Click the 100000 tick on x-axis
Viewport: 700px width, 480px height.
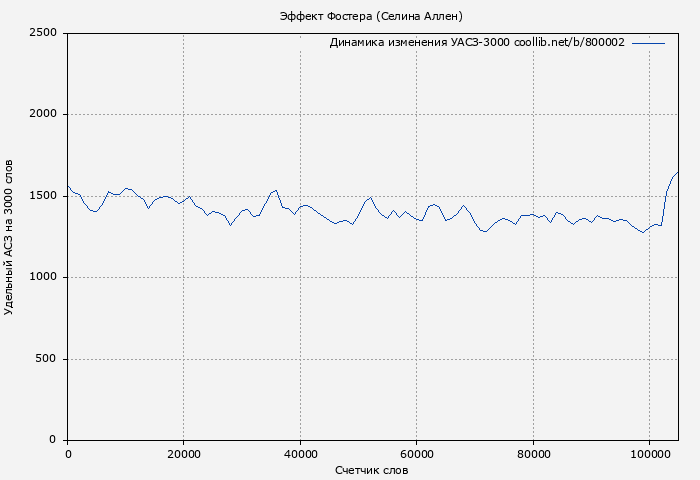coord(649,454)
